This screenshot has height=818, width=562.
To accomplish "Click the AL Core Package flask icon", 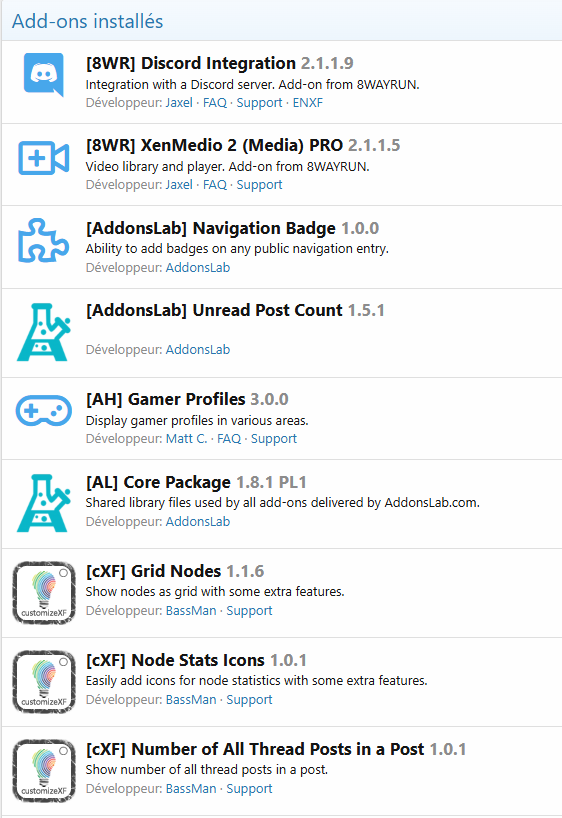I will pyautogui.click(x=44, y=503).
